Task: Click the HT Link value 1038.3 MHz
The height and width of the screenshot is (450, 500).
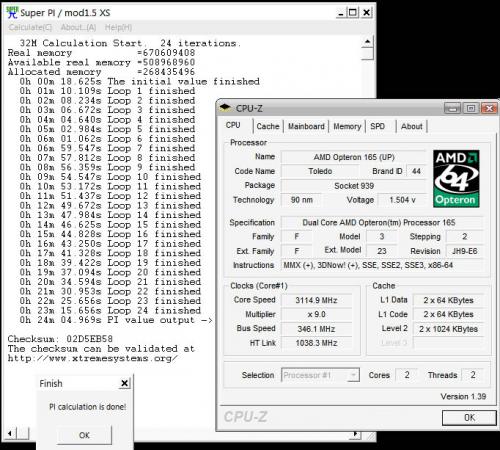Action: click(x=316, y=343)
